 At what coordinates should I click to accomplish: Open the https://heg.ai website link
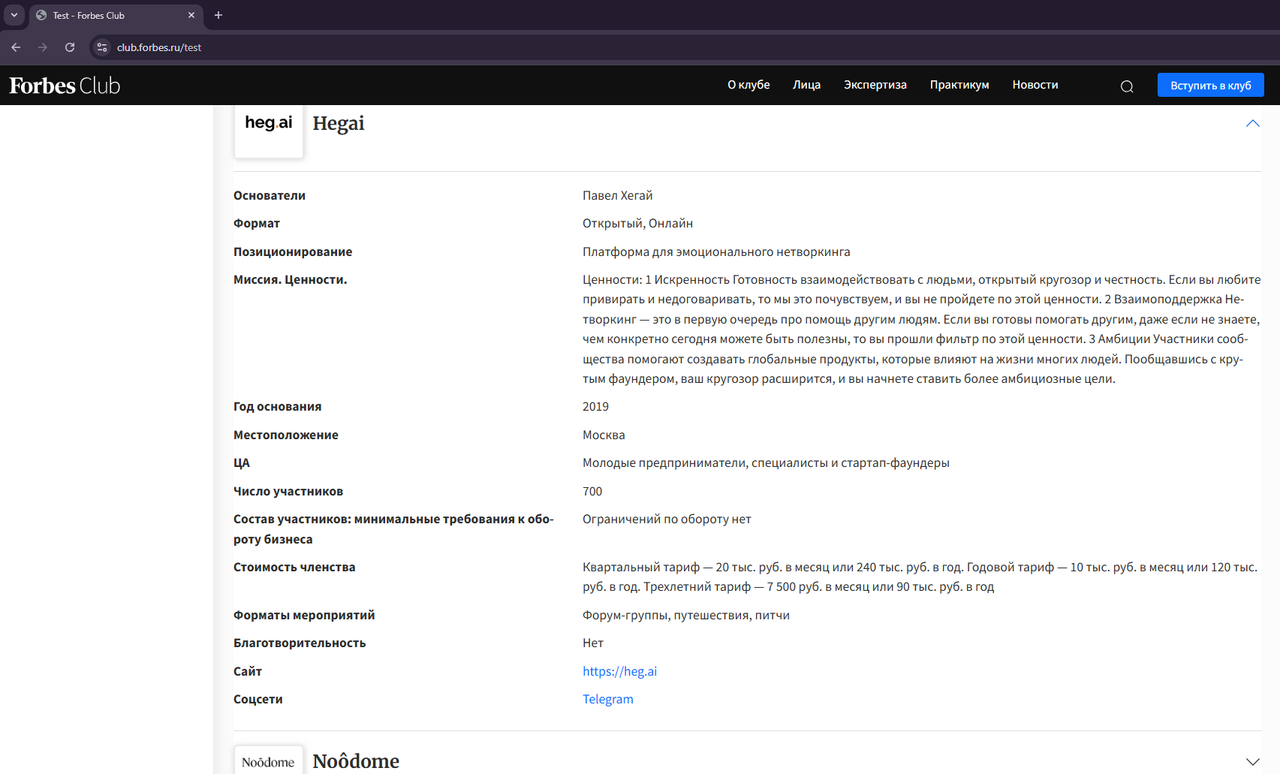click(620, 671)
